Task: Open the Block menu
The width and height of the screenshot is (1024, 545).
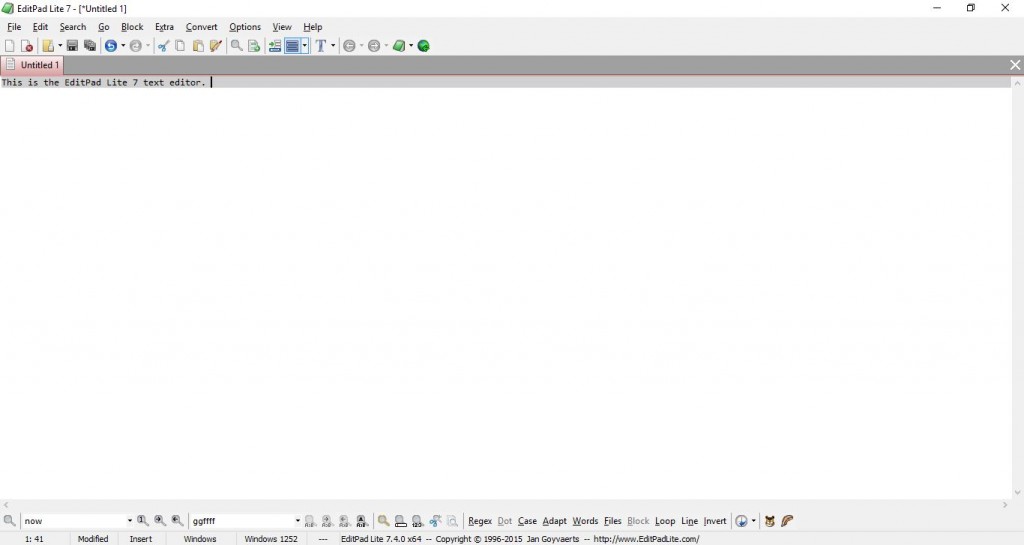Action: pos(132,27)
